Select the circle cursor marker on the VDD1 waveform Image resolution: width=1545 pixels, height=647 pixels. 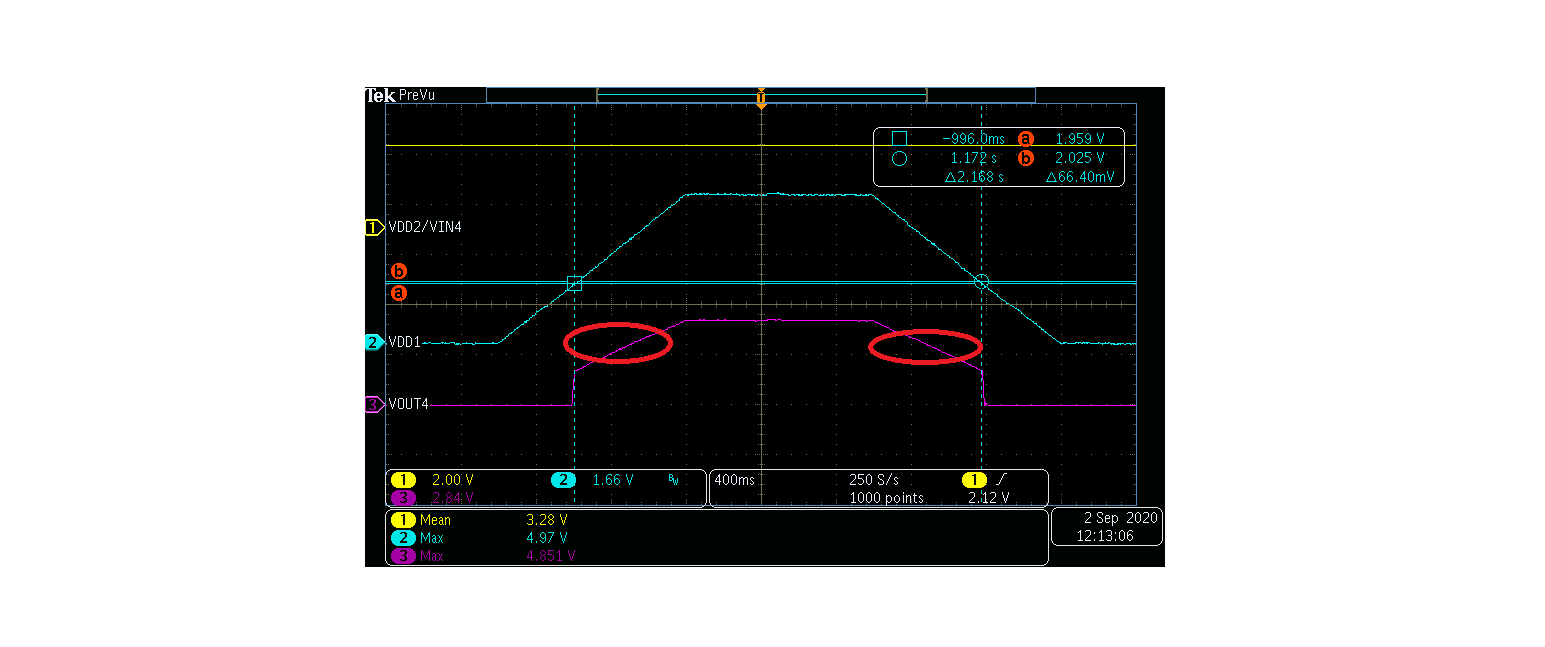(982, 282)
